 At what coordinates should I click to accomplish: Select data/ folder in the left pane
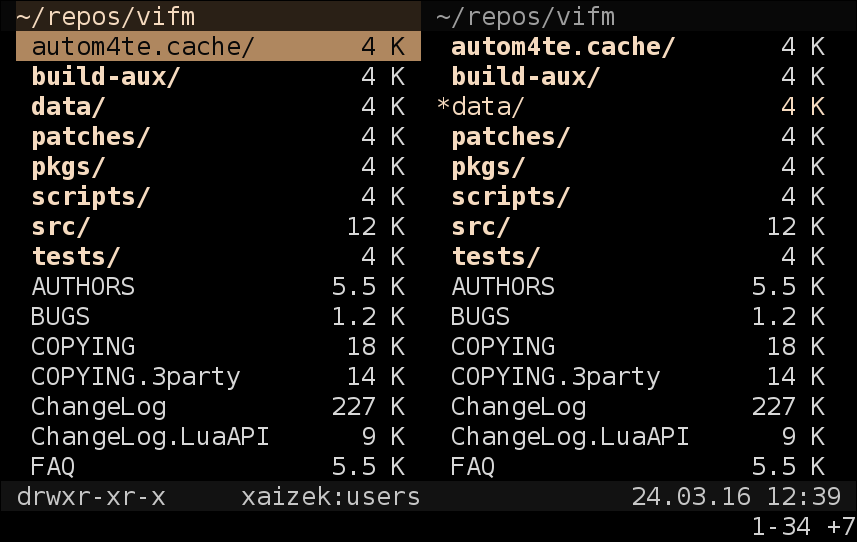point(219,106)
